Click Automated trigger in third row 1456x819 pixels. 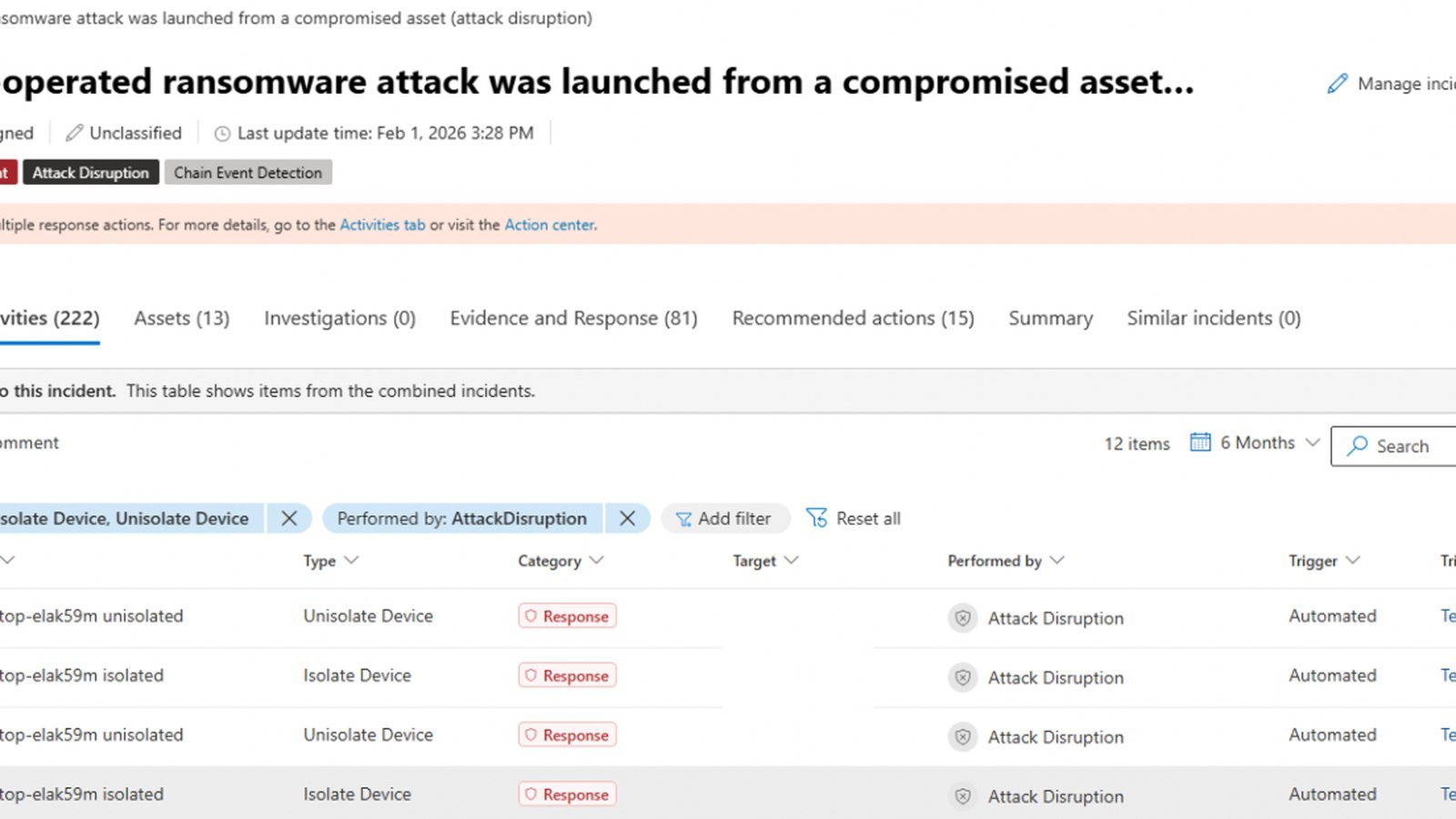[1332, 734]
